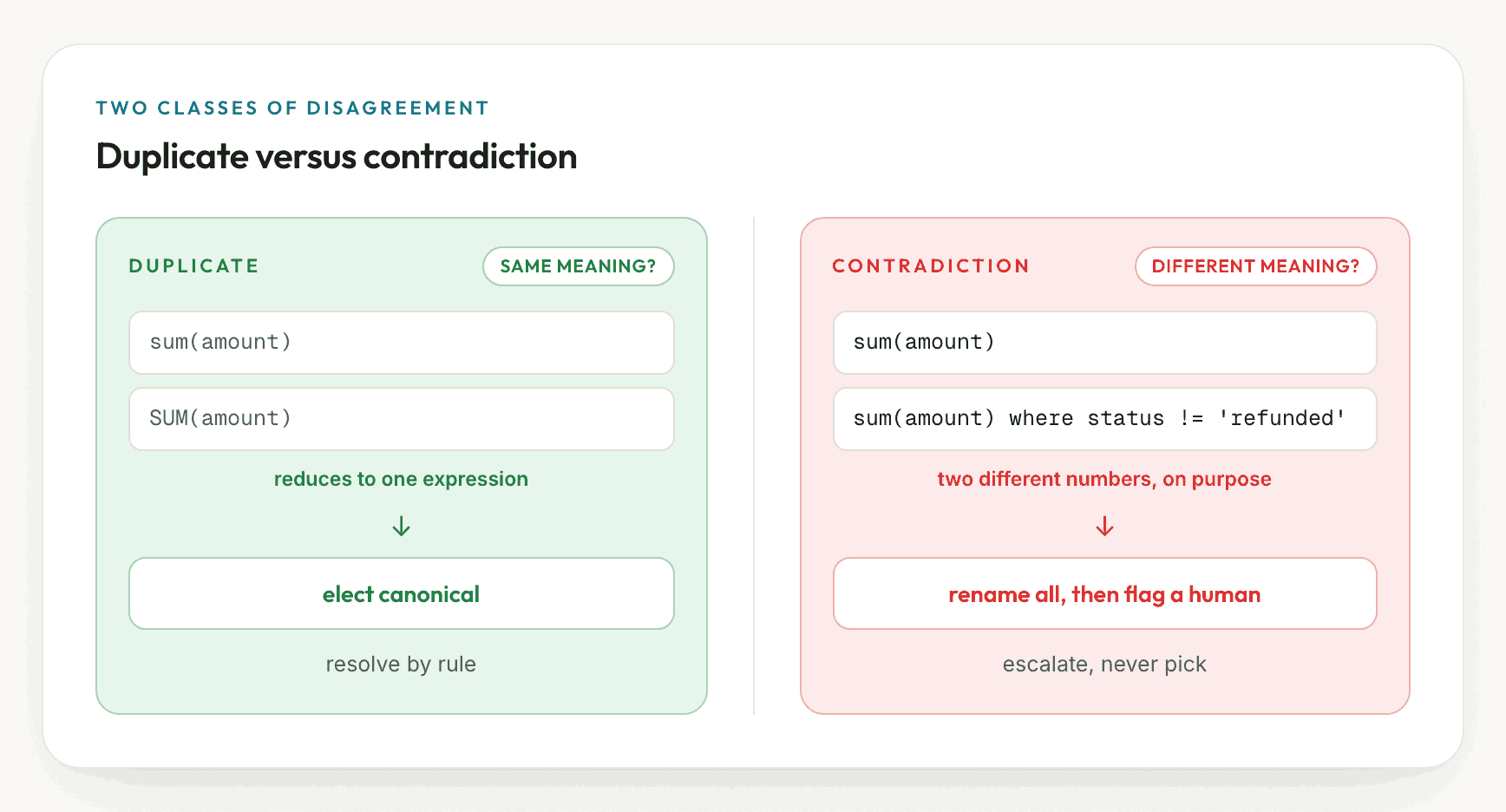Click the Duplicate versus contradiction title
Image resolution: width=1506 pixels, height=812 pixels.
337,156
